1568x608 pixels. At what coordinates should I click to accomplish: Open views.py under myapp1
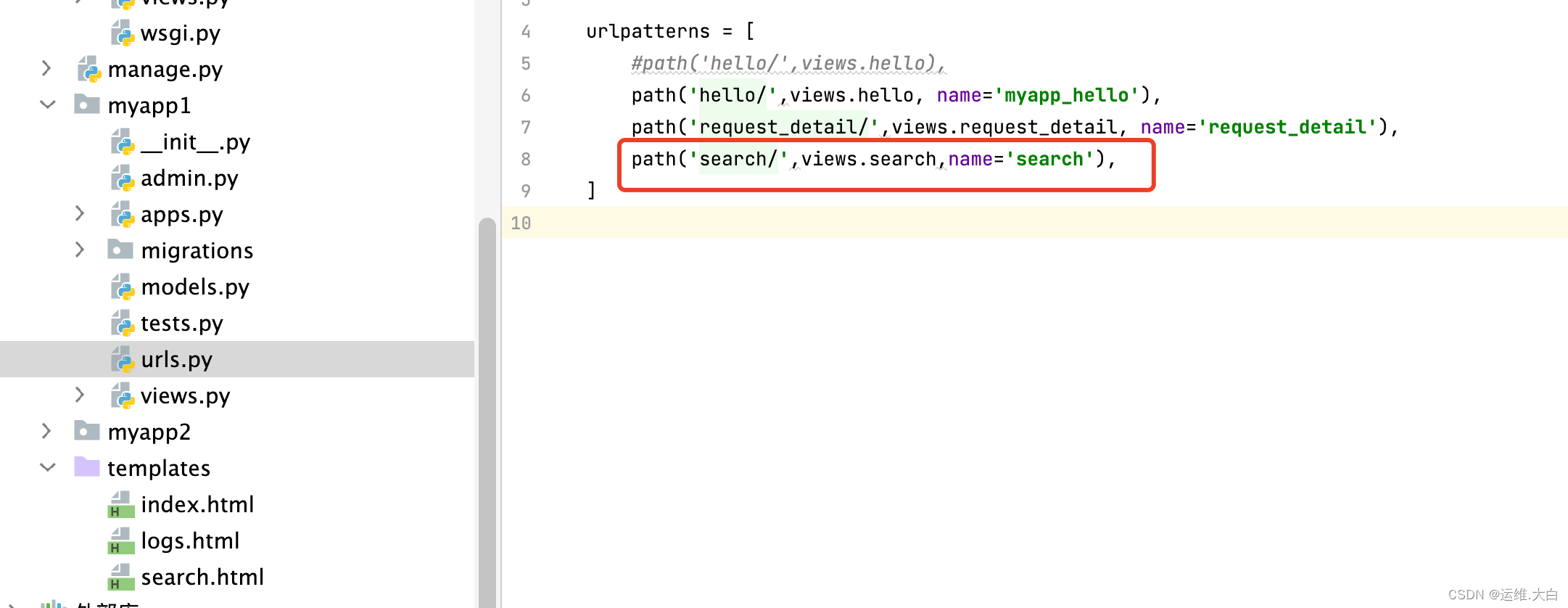pyautogui.click(x=186, y=396)
